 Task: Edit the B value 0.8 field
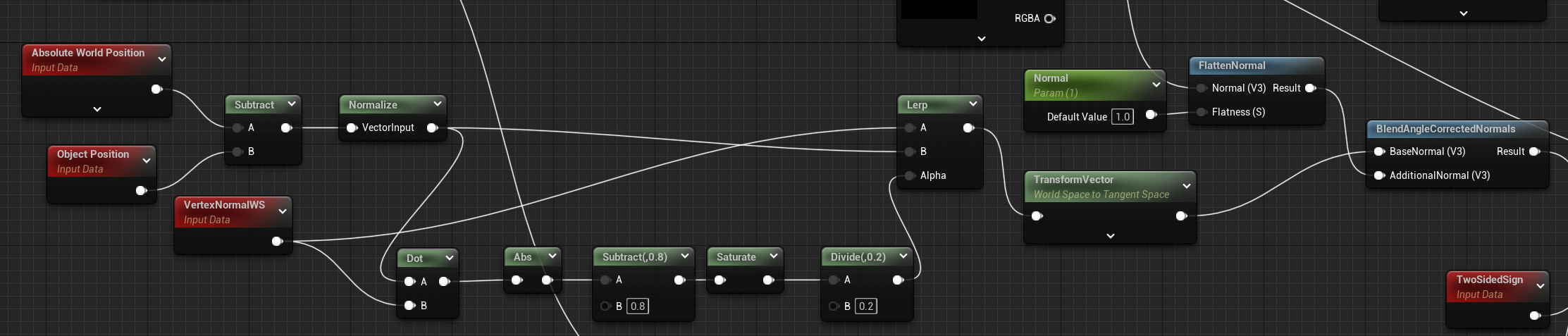coord(637,306)
